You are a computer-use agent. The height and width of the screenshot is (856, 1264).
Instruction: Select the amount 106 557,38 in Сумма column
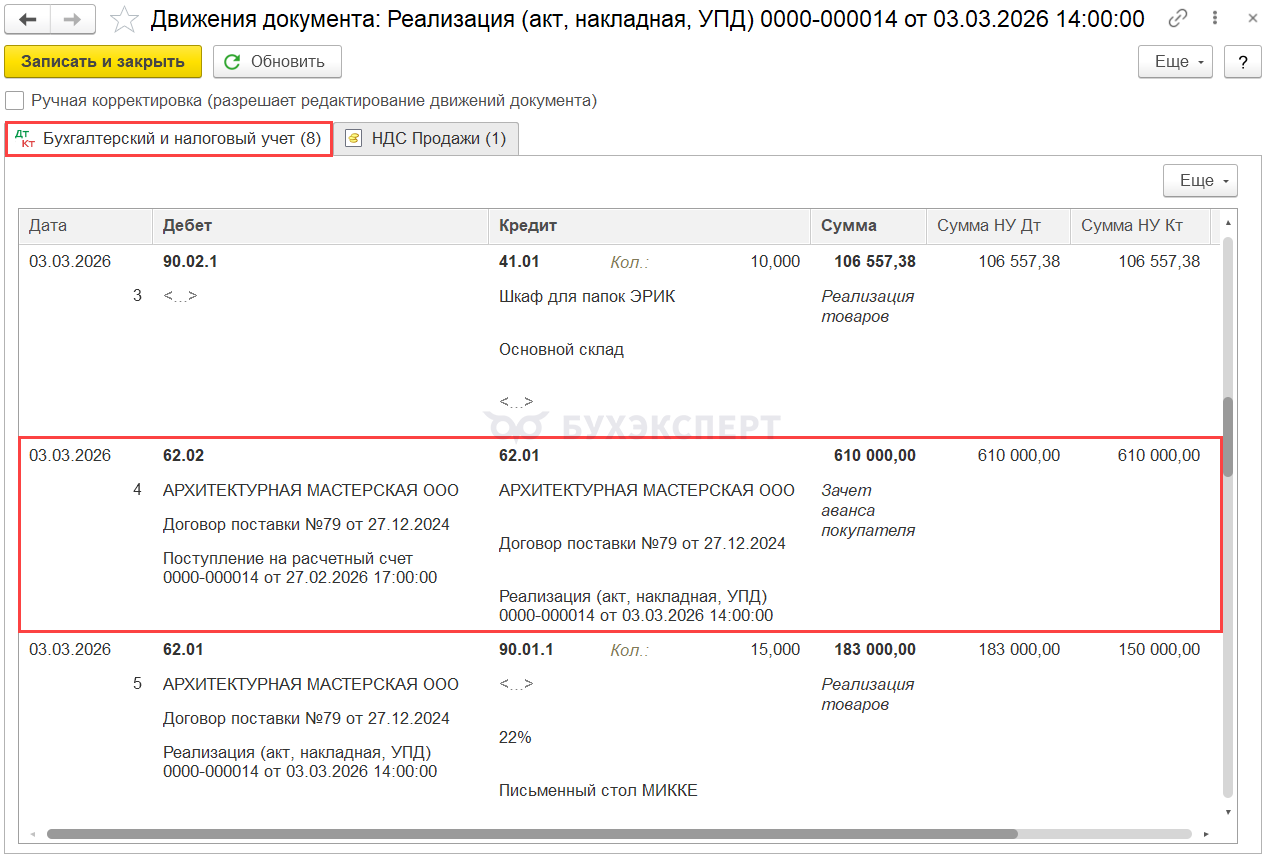click(x=874, y=261)
